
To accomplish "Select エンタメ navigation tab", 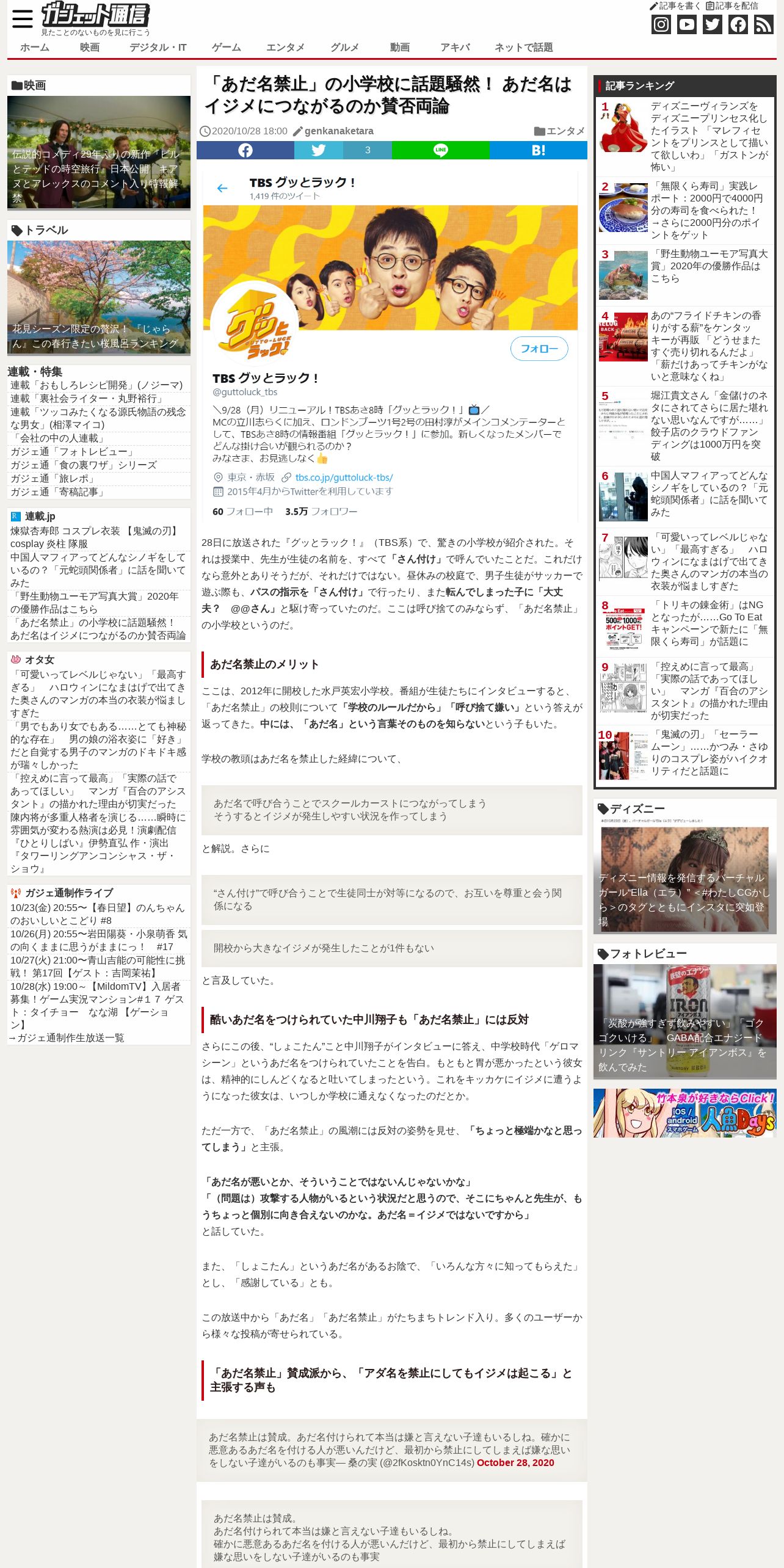I will [x=285, y=47].
